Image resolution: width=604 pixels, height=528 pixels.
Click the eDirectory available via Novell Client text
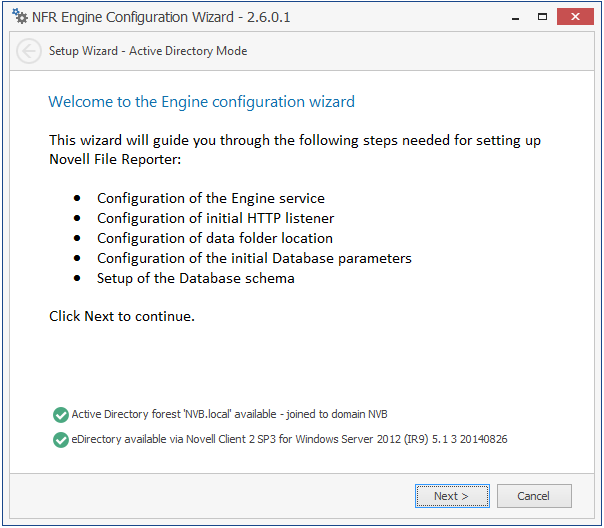click(289, 439)
